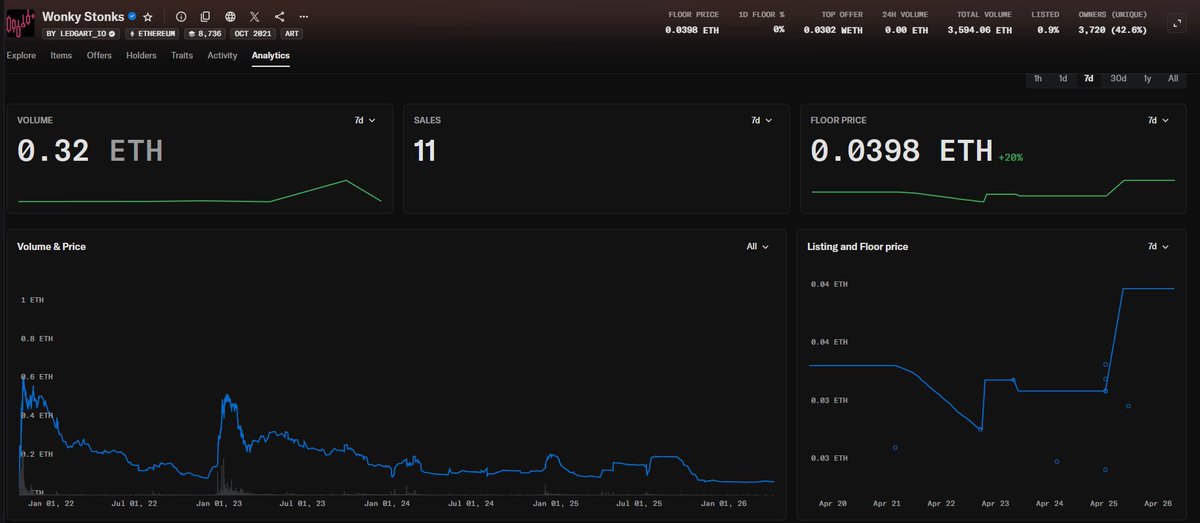1200x523 pixels.
Task: Click the 8,736 items count badge
Action: click(207, 33)
